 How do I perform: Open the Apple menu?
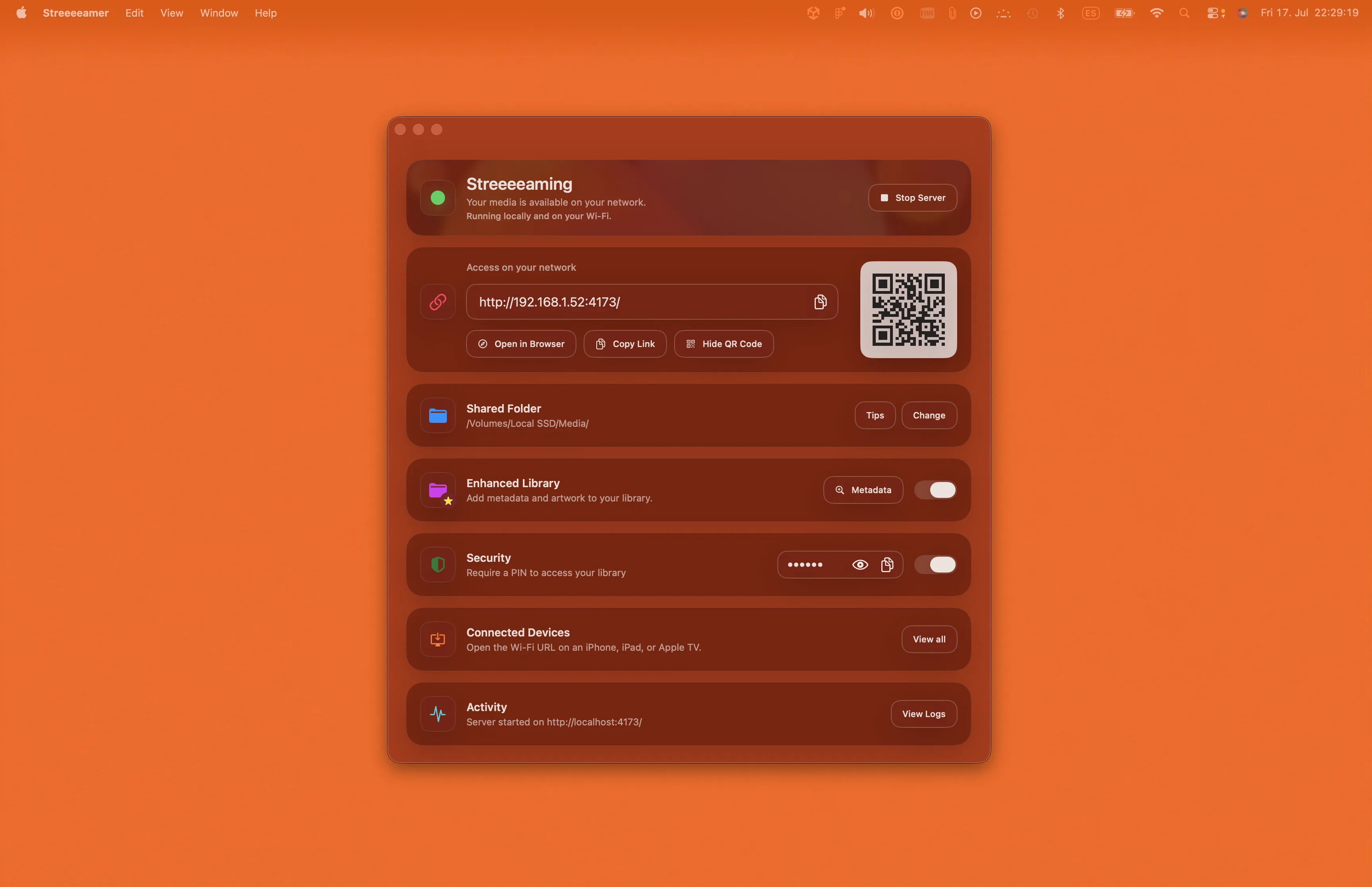(21, 13)
